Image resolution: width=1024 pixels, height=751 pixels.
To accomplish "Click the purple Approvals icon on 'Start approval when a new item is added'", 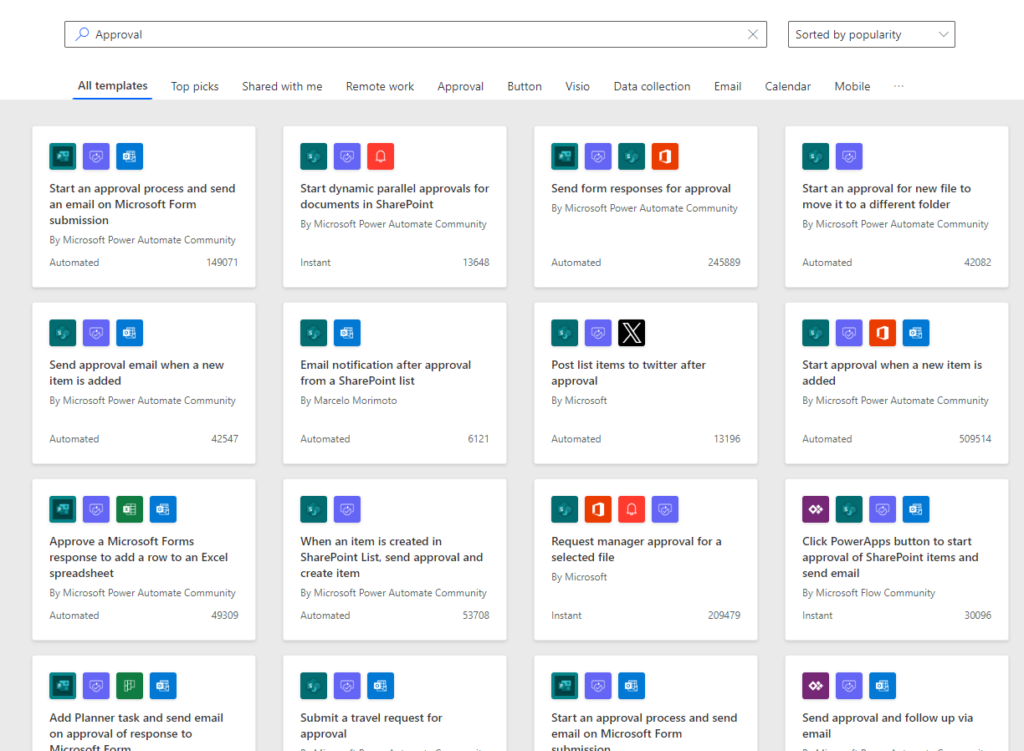I will (x=849, y=332).
